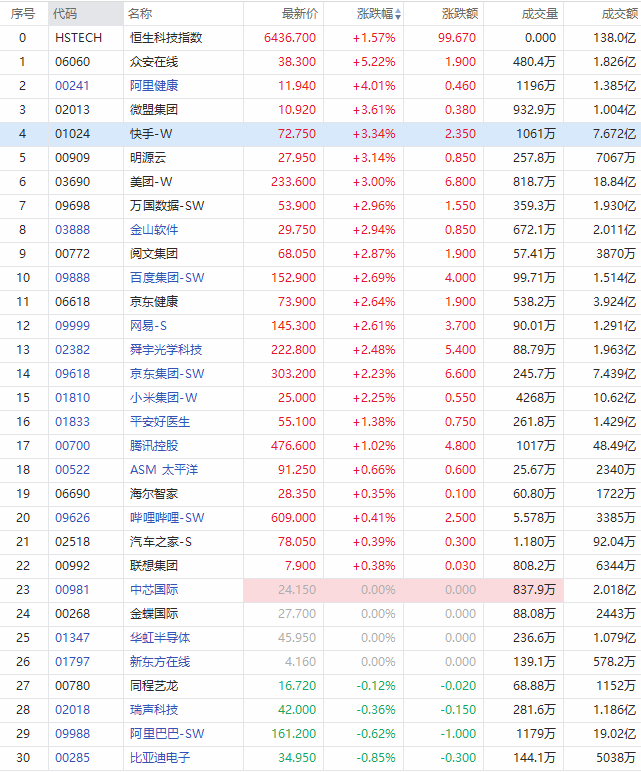The image size is (641, 772).
Task: Open stock code 03888 link
Action: pos(72,229)
